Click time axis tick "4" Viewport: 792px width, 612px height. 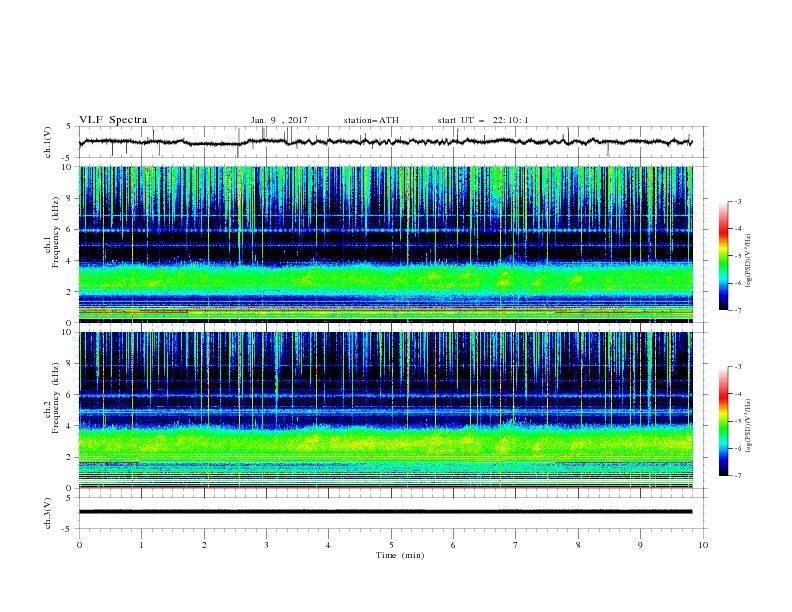(x=328, y=545)
